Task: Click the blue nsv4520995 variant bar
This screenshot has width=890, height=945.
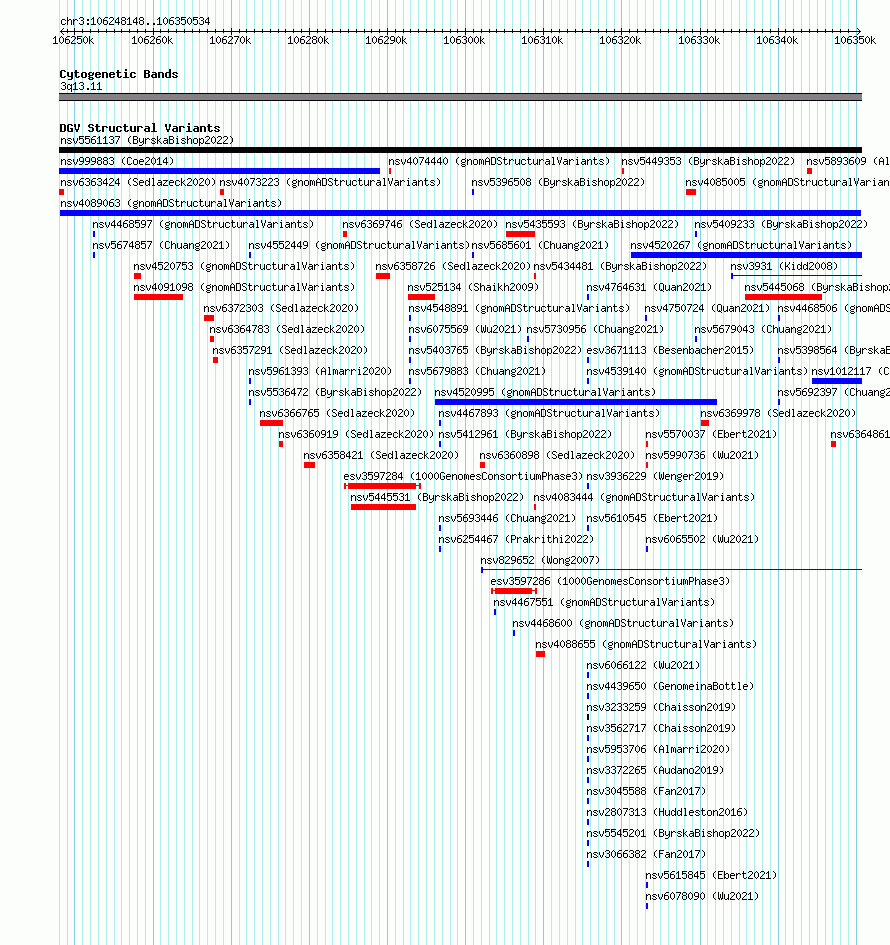Action: tap(575, 402)
